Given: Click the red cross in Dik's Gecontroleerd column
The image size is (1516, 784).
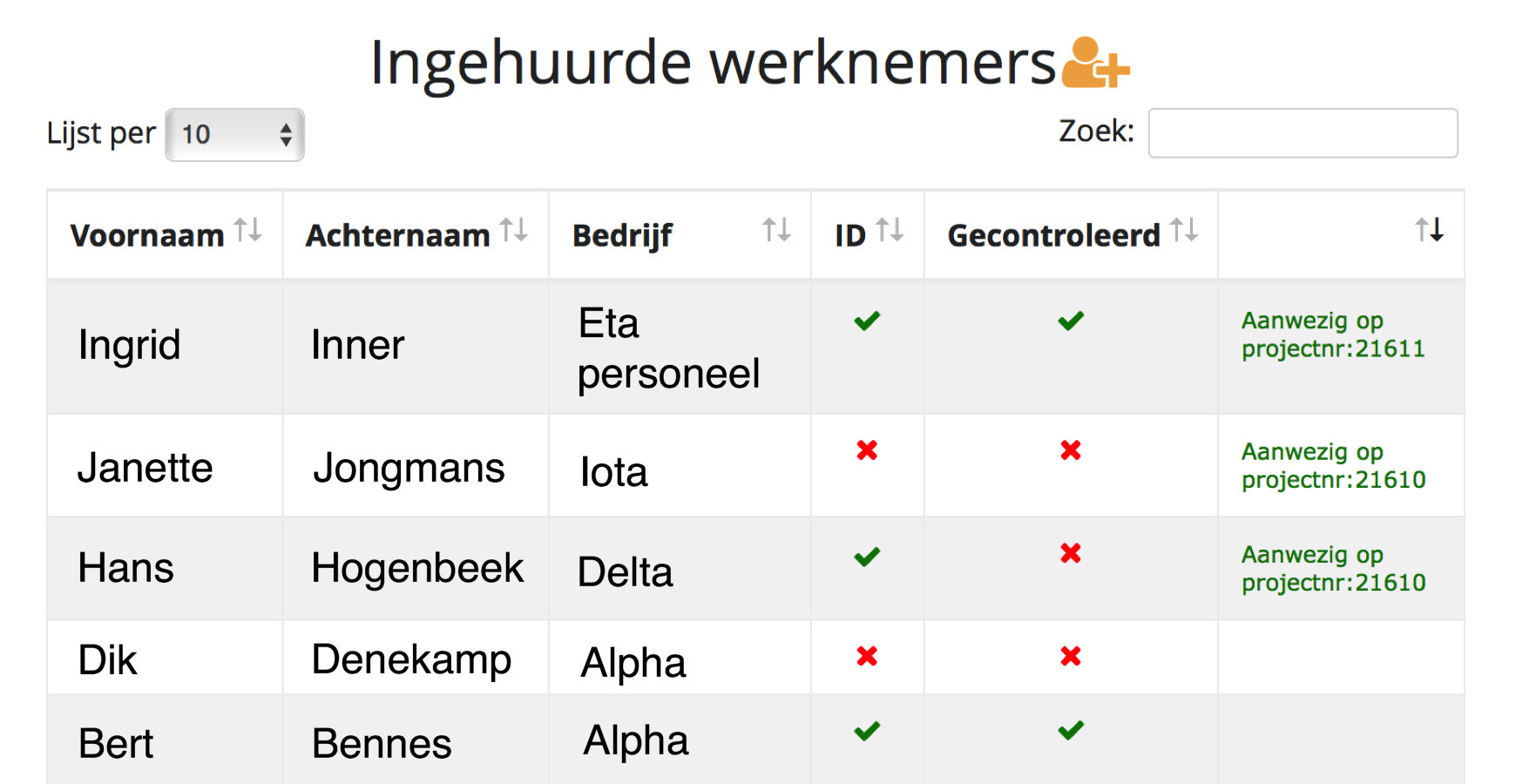Looking at the screenshot, I should (1070, 658).
